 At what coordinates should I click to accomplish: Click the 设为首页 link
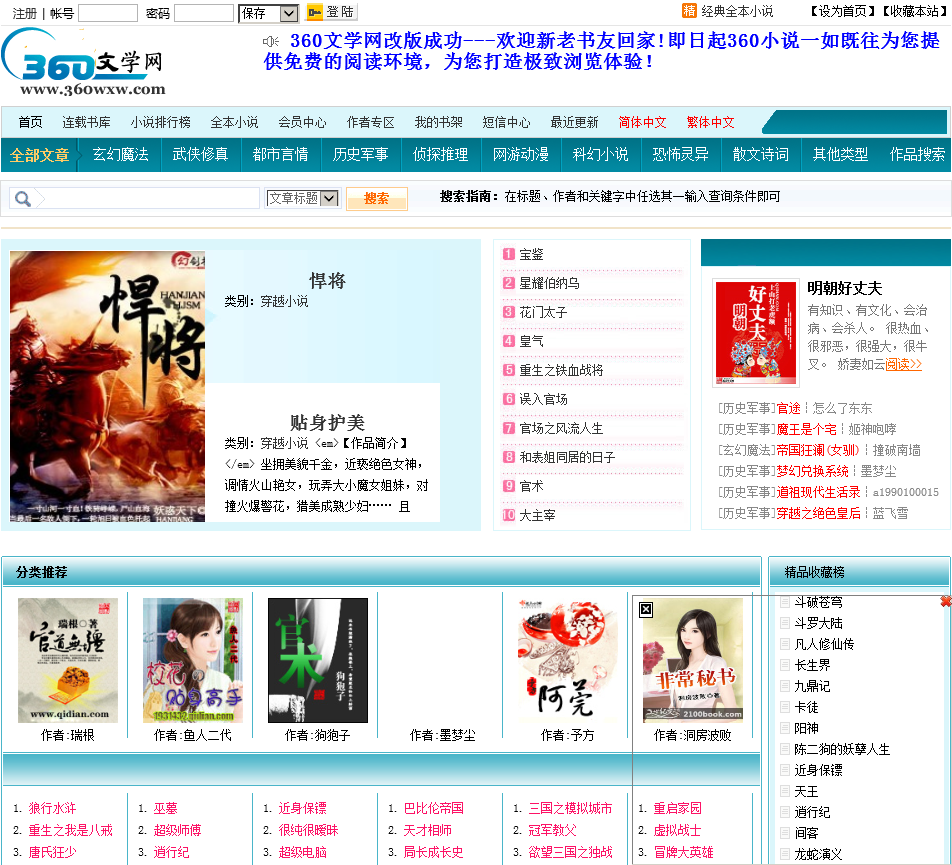[844, 11]
